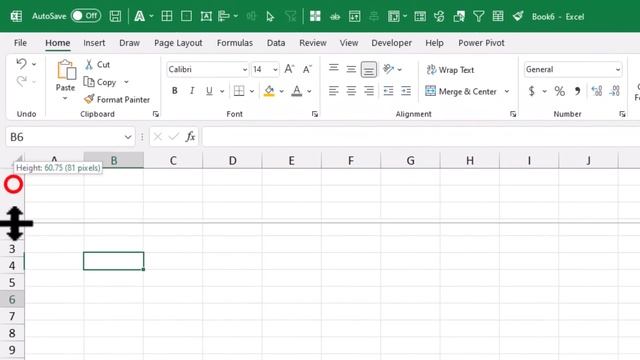640x360 pixels.
Task: Open the File menu
Action: (x=20, y=43)
